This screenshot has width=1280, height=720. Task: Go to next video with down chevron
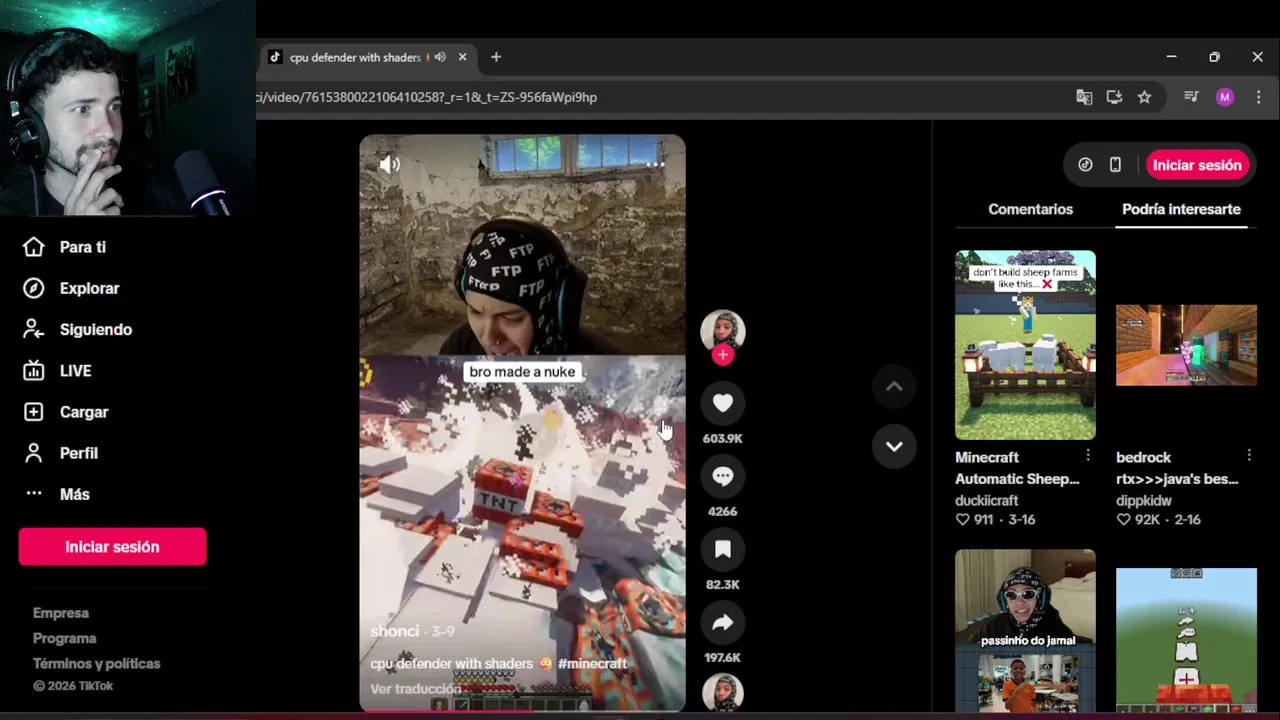(894, 446)
